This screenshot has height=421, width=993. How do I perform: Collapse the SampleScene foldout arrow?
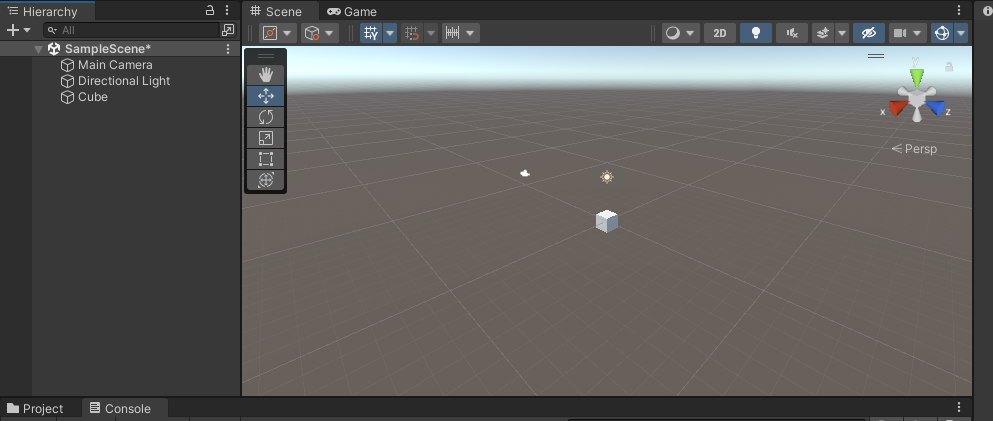39,49
